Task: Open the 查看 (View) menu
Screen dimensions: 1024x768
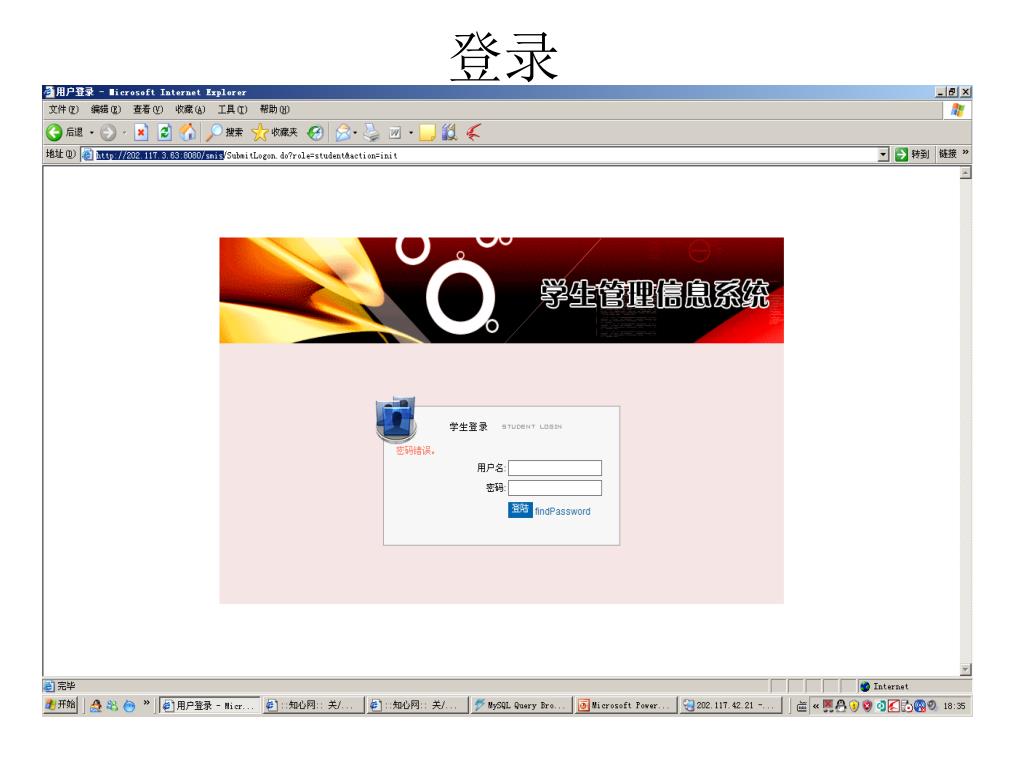Action: coord(148,110)
